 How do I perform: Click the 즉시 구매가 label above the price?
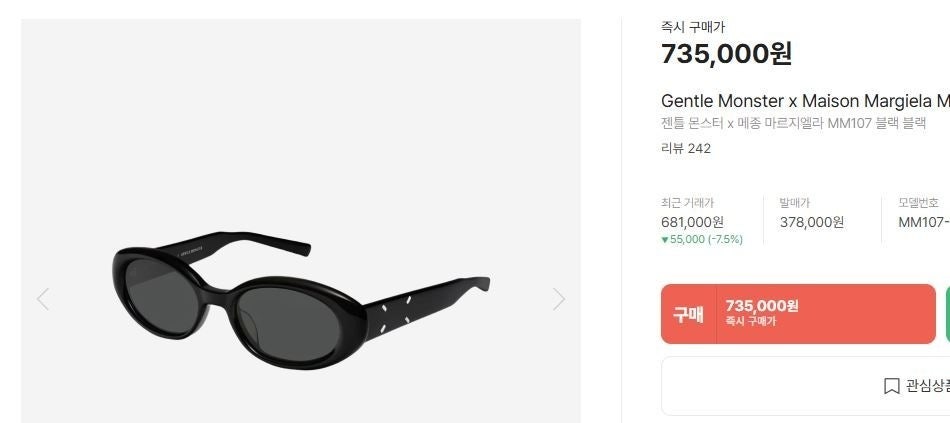[693, 27]
